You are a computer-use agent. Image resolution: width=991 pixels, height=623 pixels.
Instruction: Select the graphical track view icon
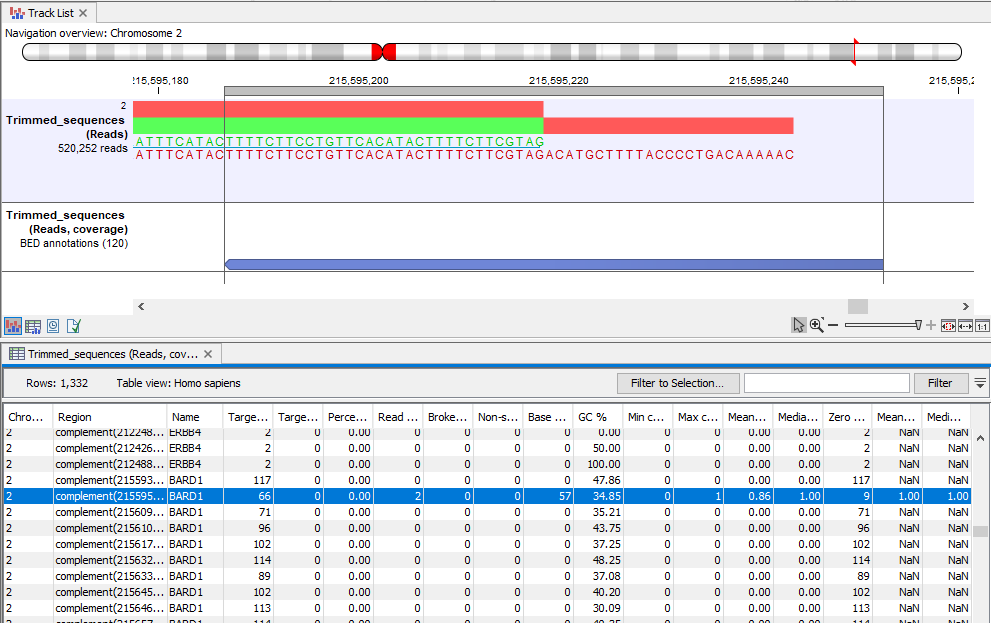click(x=13, y=325)
